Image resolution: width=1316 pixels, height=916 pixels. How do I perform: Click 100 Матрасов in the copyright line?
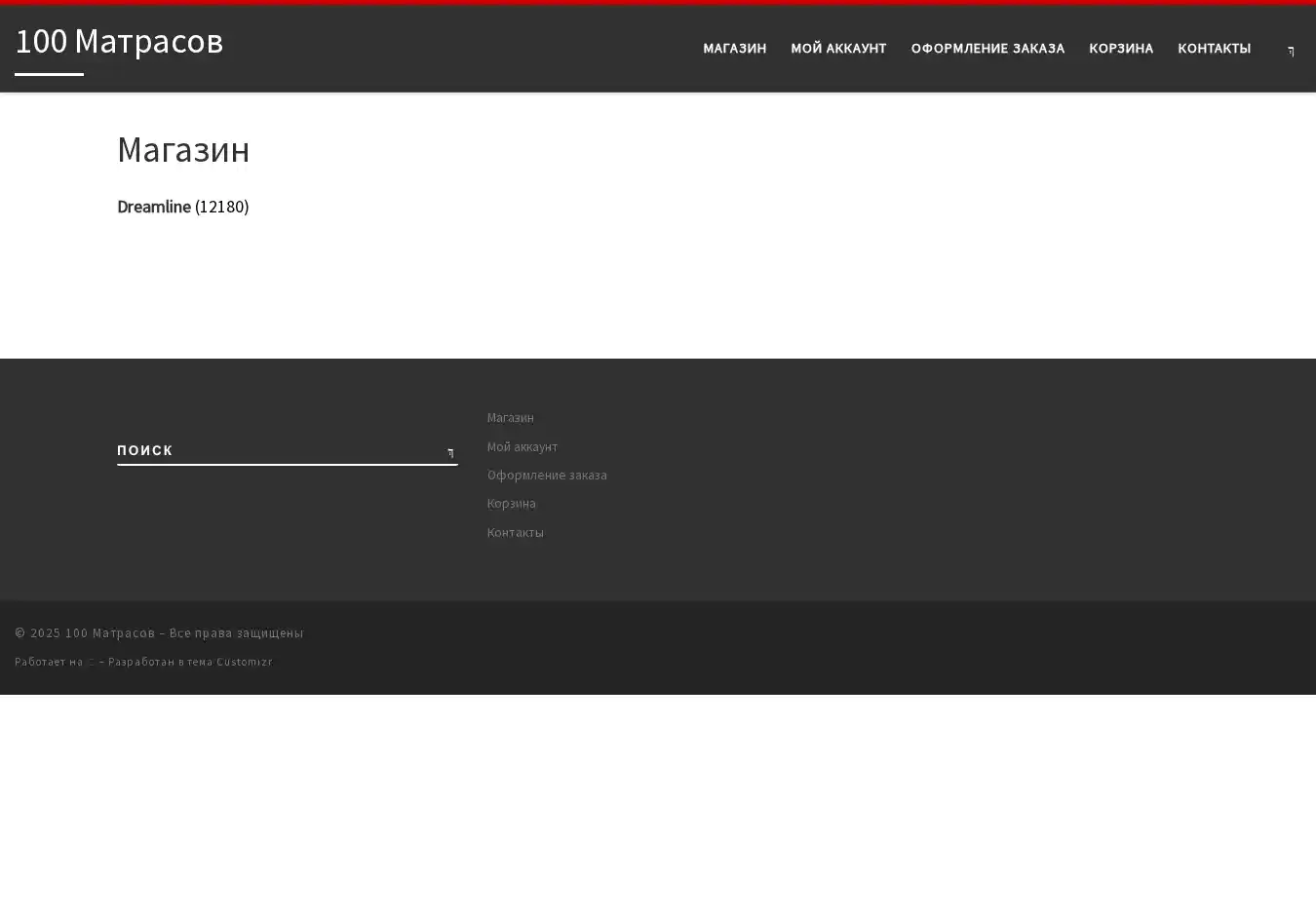pyautogui.click(x=109, y=633)
